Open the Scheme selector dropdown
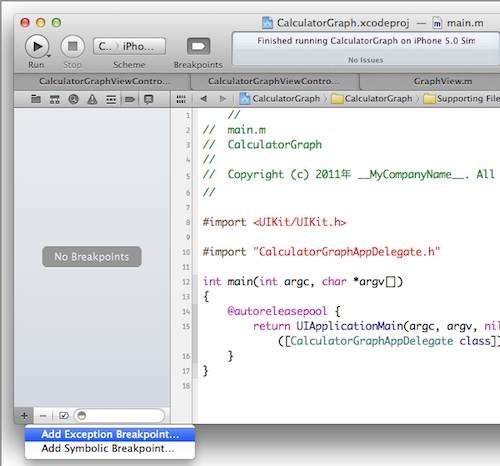Screen dimensions: 500x466 (129, 46)
